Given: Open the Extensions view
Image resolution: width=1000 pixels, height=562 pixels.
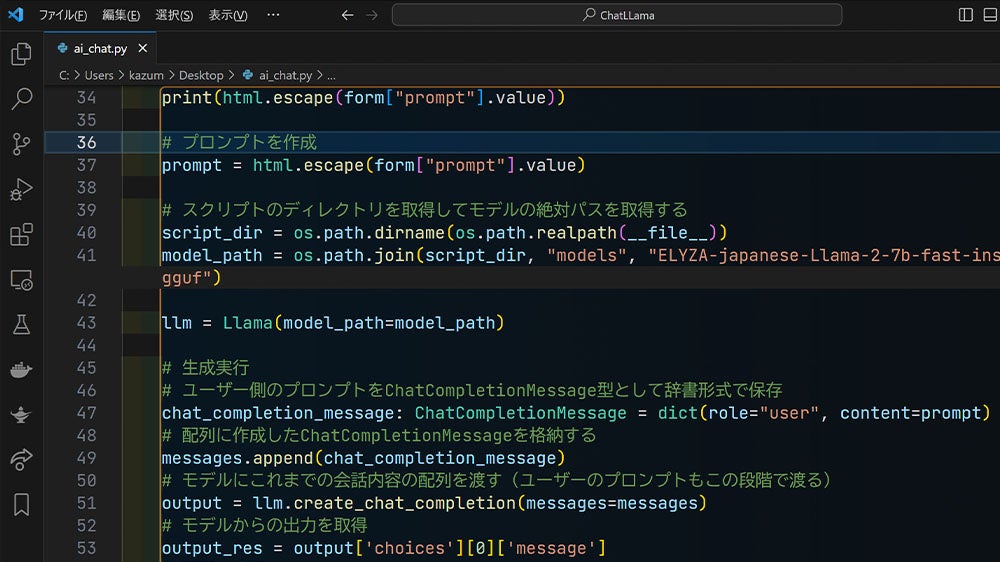Looking at the screenshot, I should (x=21, y=235).
